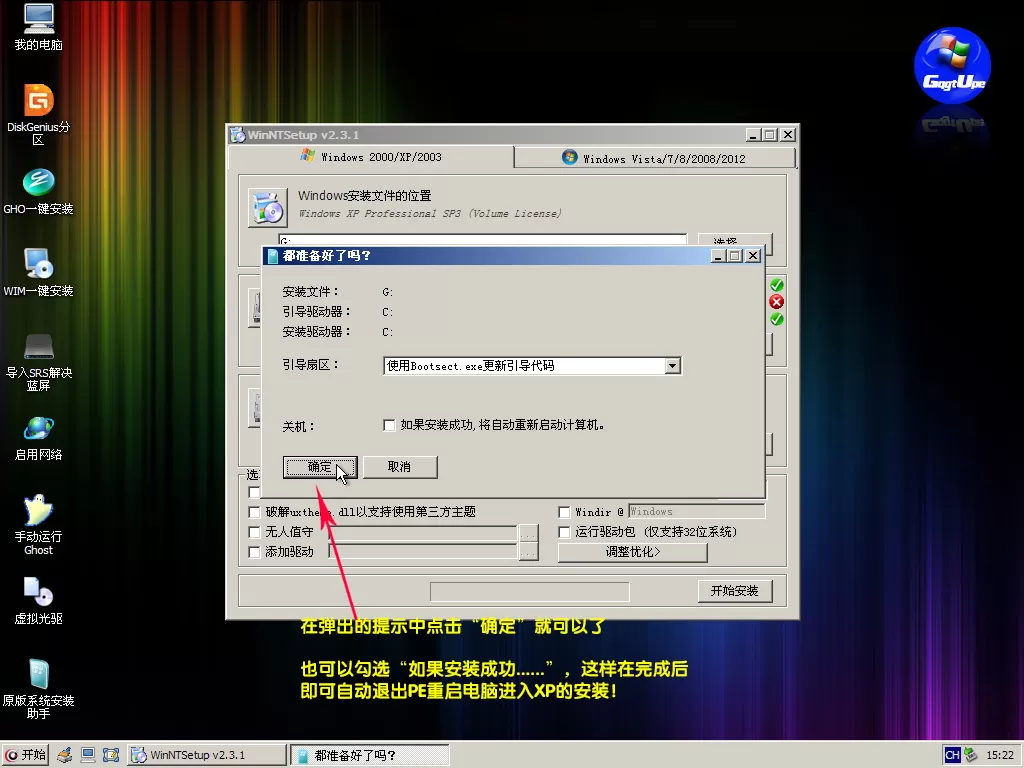This screenshot has width=1024, height=768.
Task: Click the 取消 button in dialog
Action: click(399, 467)
